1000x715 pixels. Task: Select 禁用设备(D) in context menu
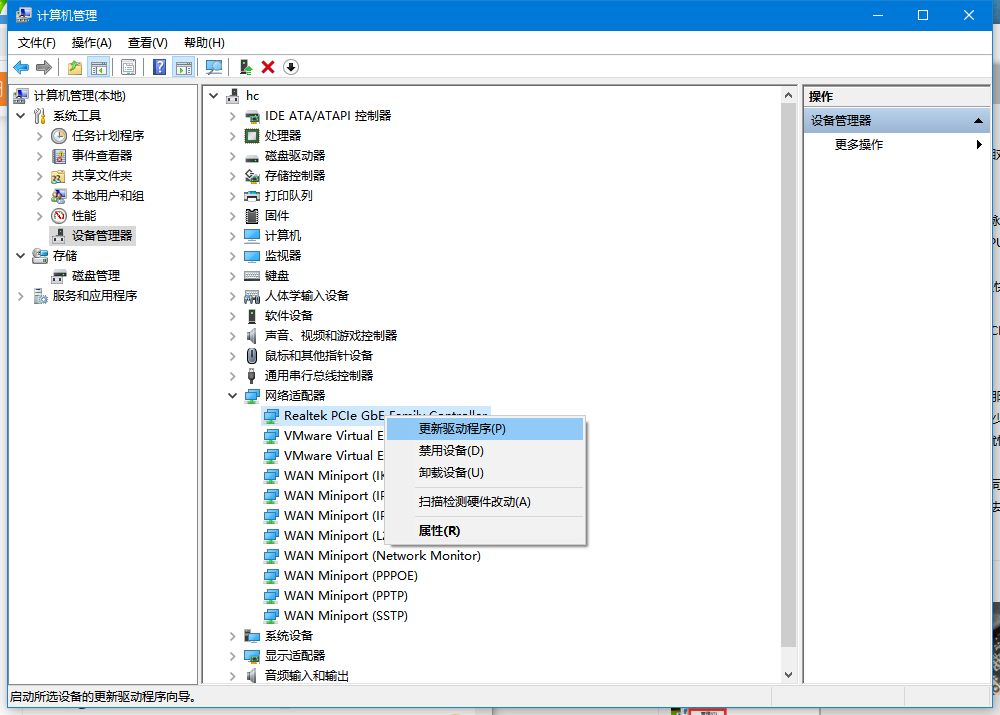click(451, 451)
